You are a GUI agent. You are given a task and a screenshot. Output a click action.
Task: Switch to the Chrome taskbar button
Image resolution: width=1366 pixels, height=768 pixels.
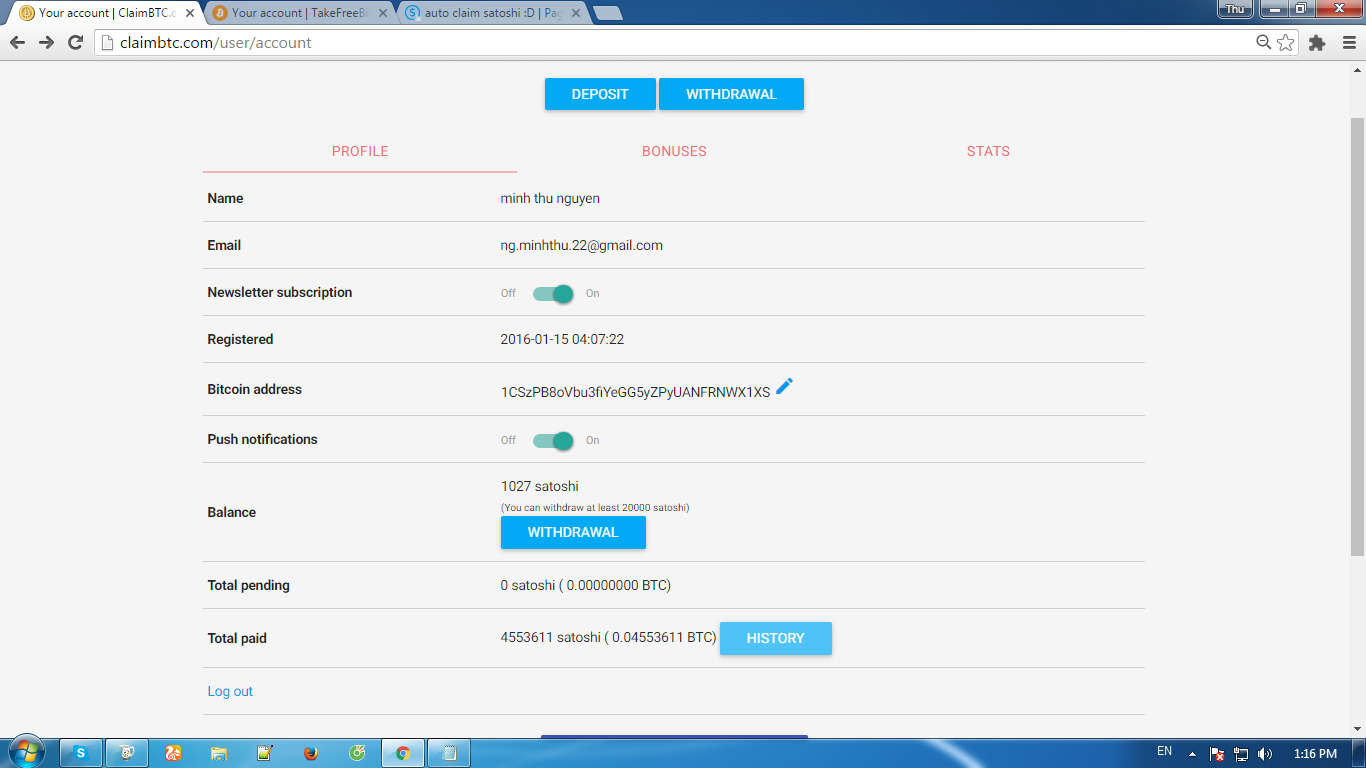tap(403, 753)
